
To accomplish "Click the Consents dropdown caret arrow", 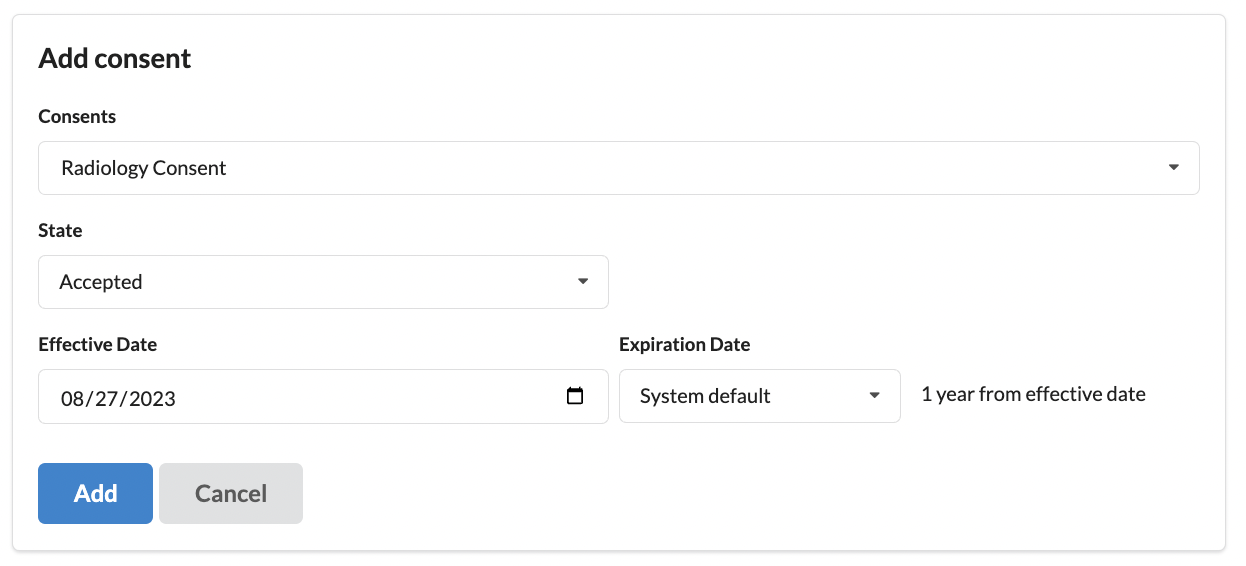I will tap(1174, 168).
